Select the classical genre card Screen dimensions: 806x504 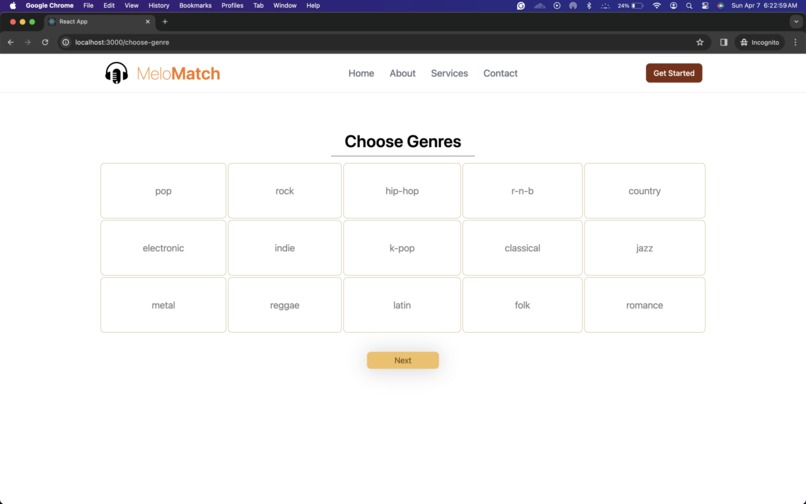tap(522, 248)
